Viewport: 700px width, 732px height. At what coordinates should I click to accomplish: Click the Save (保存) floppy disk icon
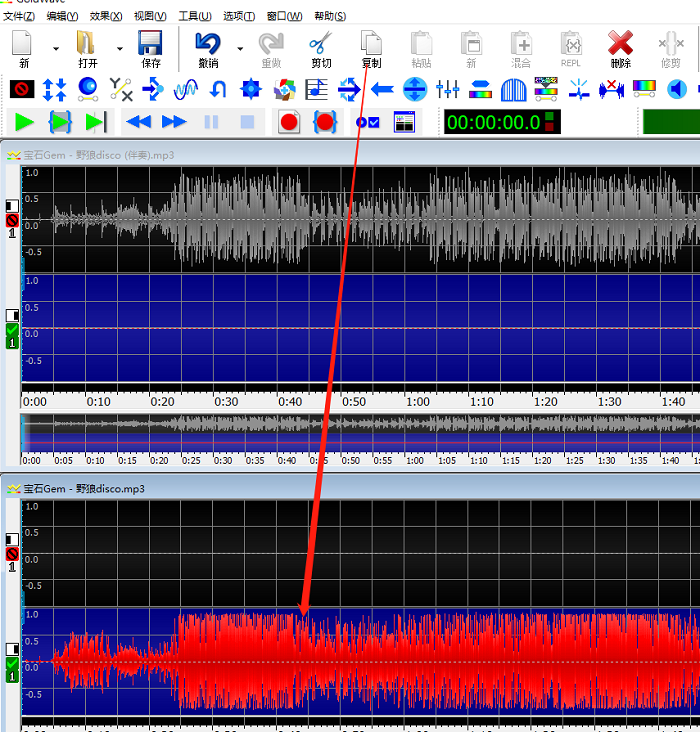coord(150,48)
